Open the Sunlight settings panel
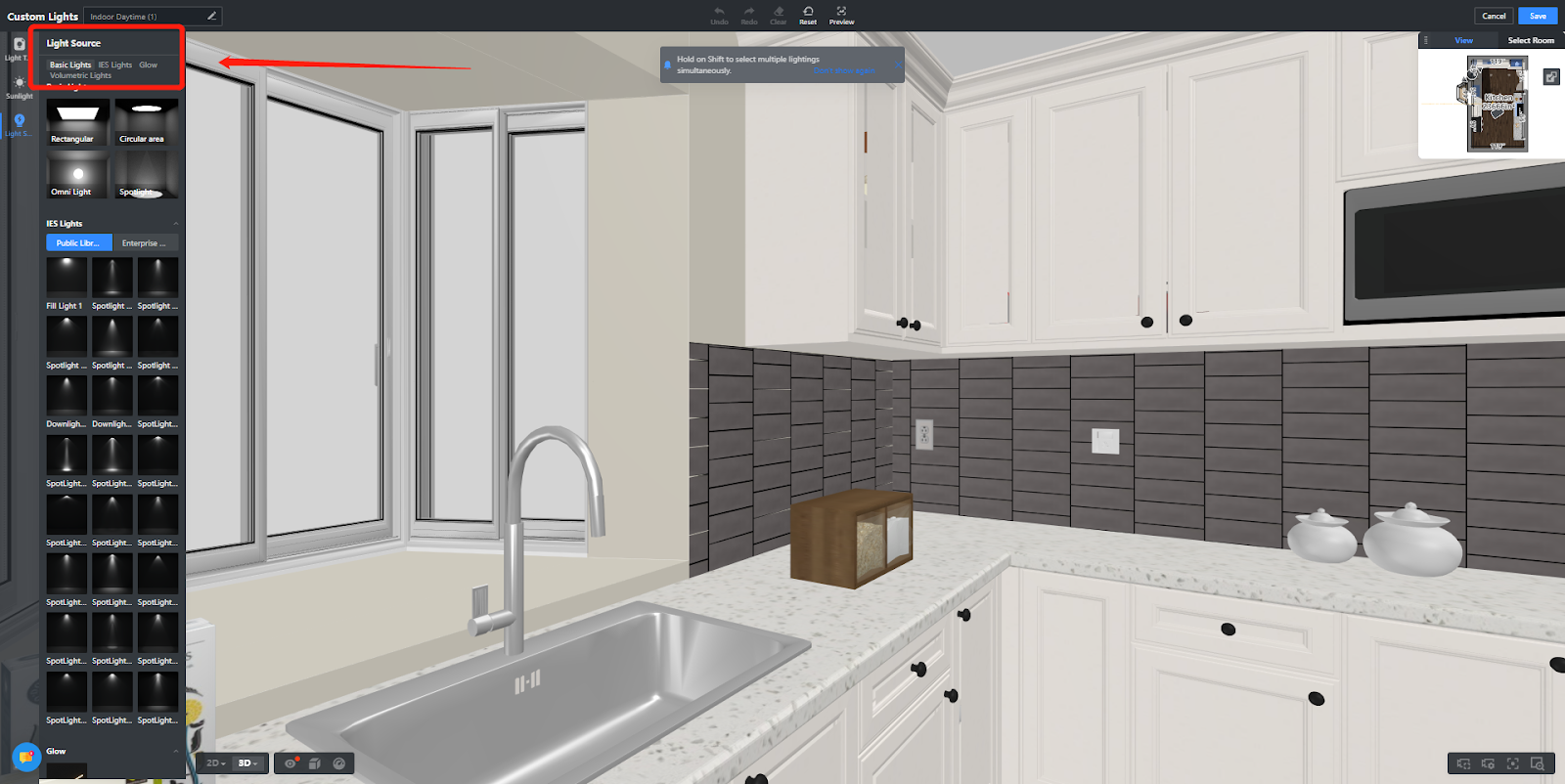1565x784 pixels. coord(19,86)
